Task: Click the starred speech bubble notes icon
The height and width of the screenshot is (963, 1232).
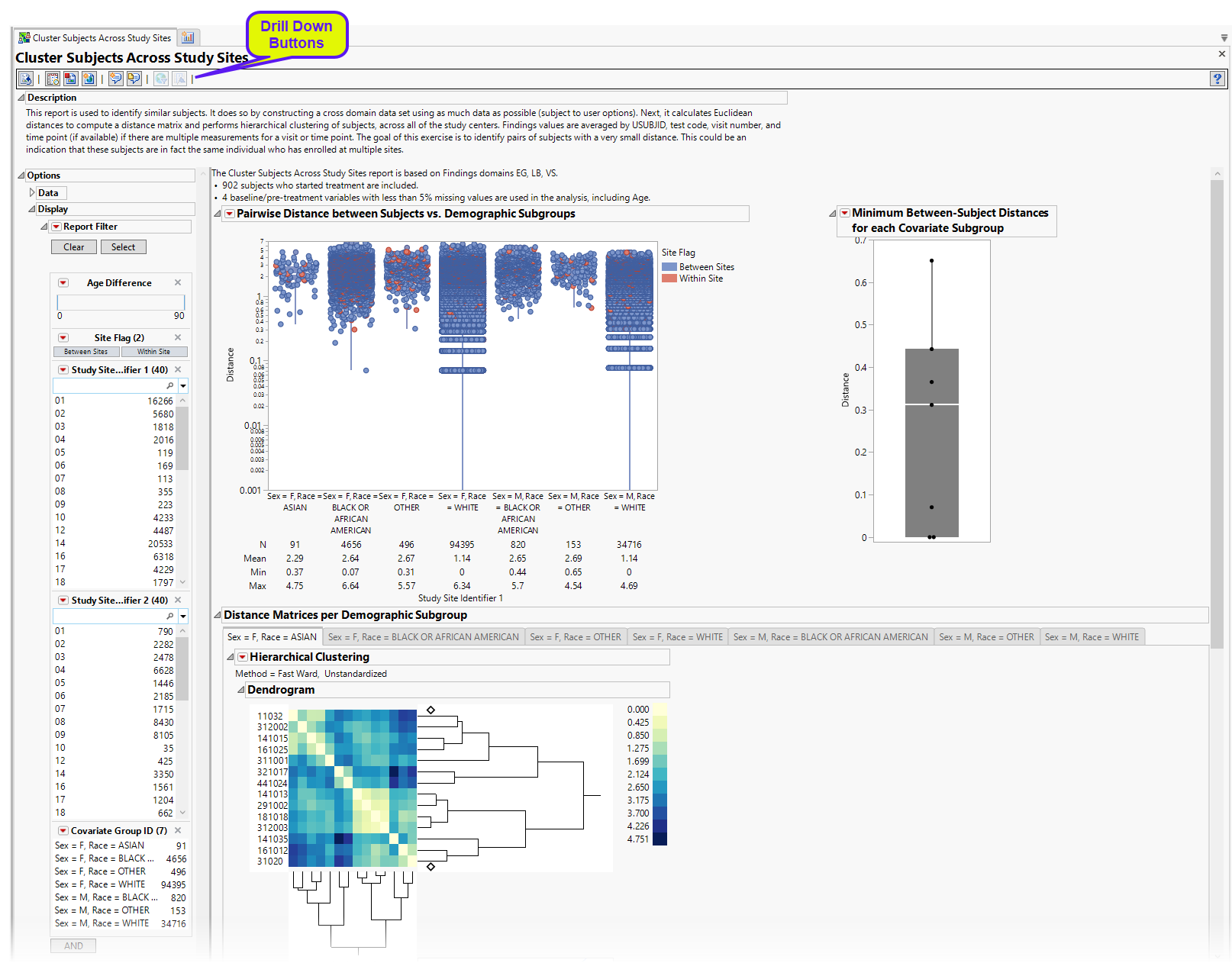Action: point(115,79)
